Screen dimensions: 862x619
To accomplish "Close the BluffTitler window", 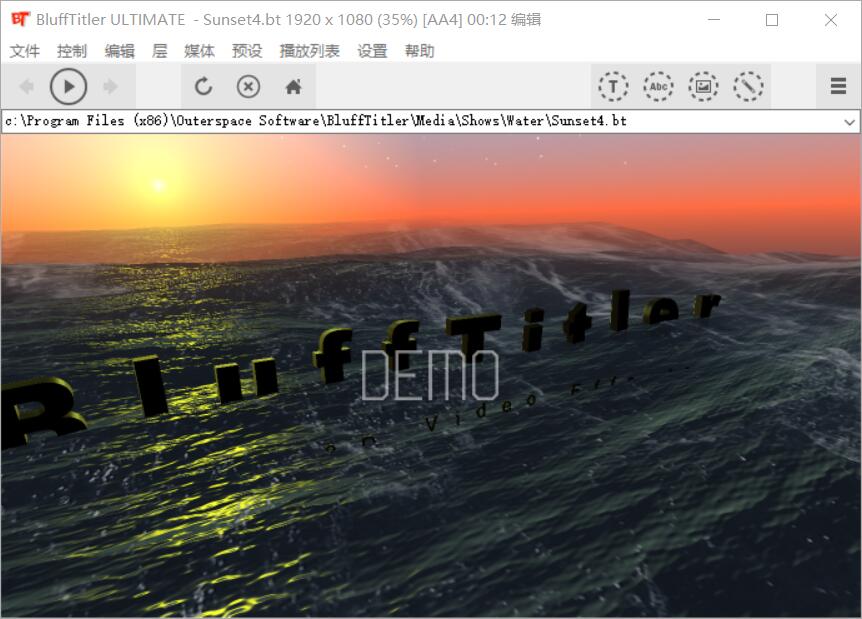I will 831,20.
